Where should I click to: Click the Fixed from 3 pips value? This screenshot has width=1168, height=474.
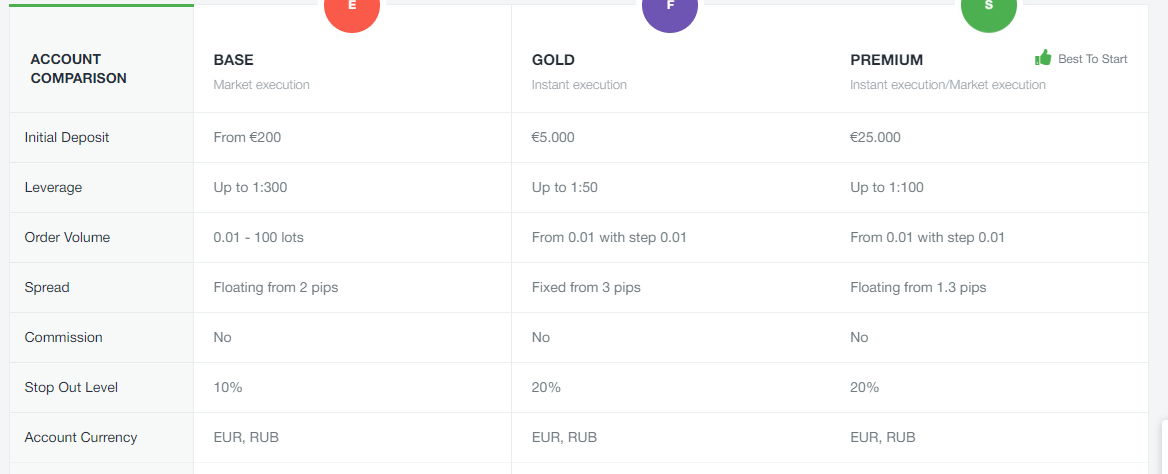586,287
